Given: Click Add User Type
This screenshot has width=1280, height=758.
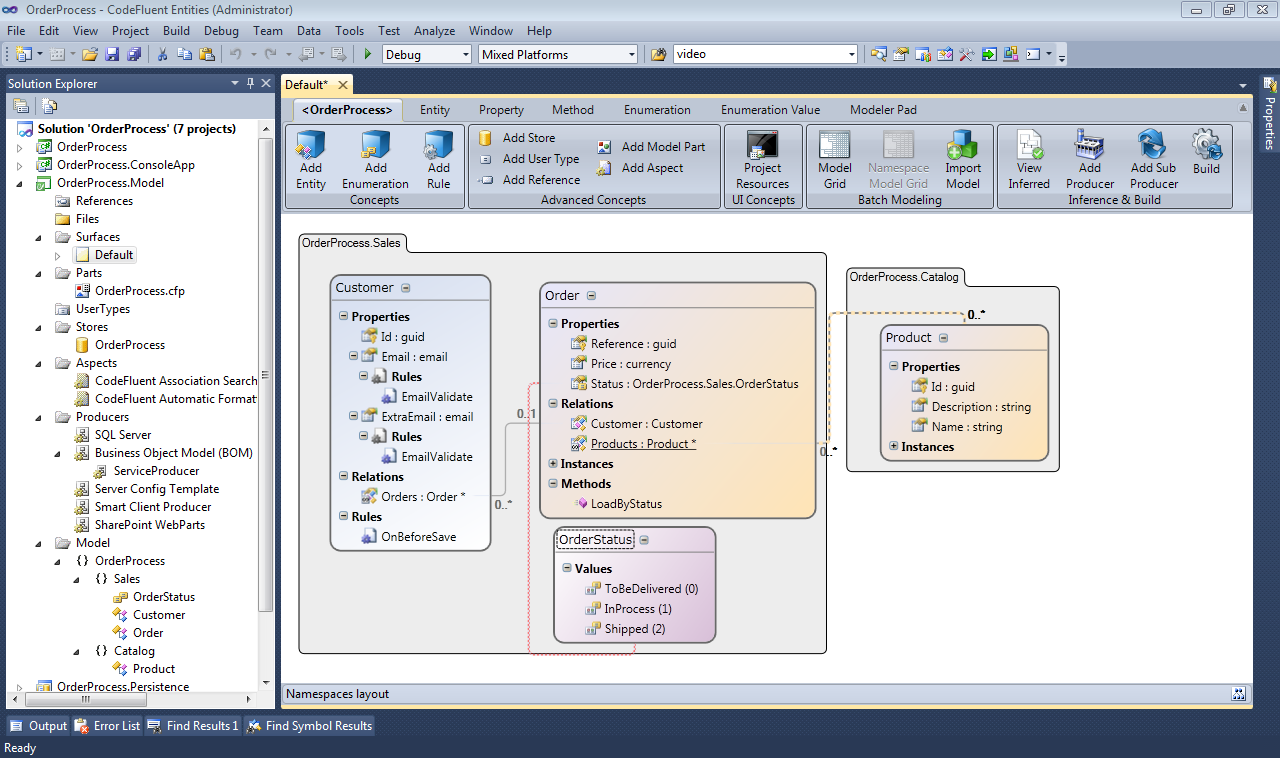Looking at the screenshot, I should [x=528, y=159].
